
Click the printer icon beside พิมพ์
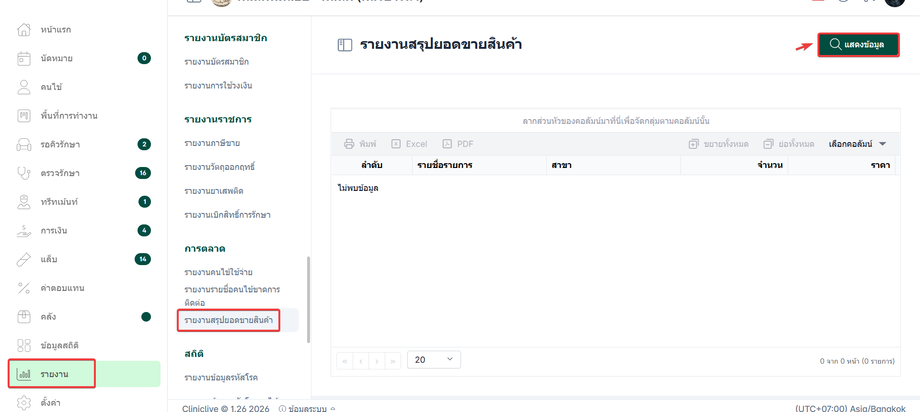click(349, 144)
